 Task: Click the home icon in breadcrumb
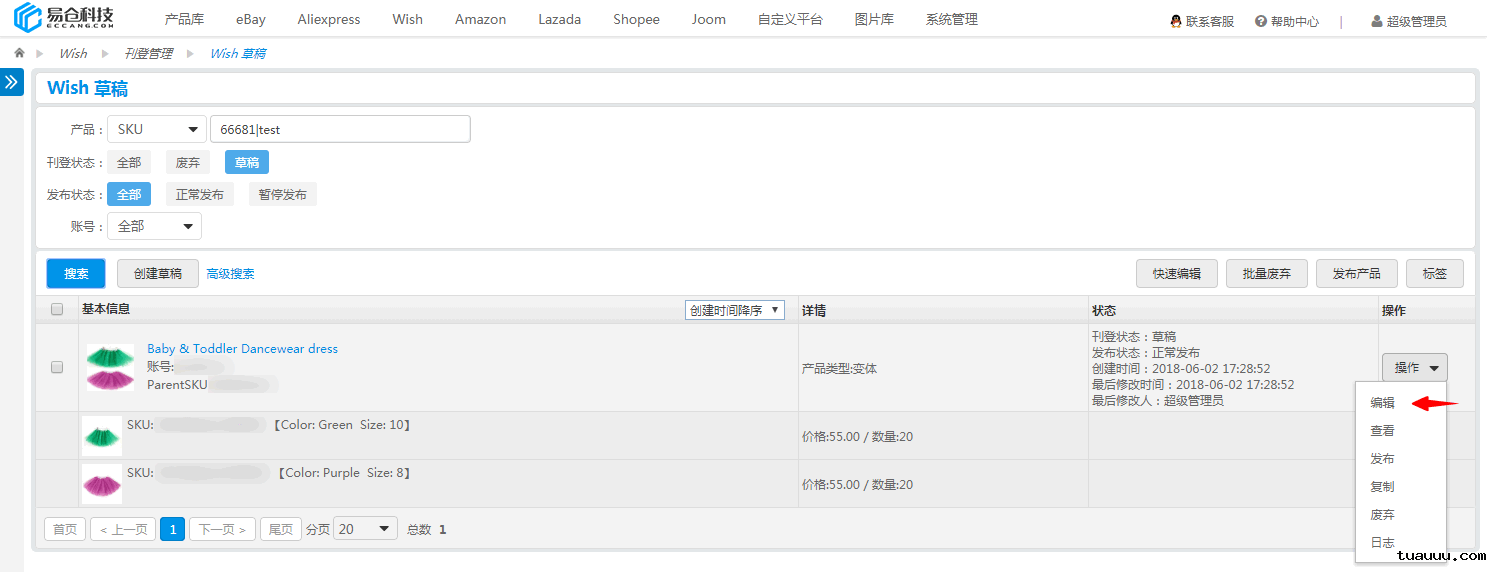click(19, 53)
